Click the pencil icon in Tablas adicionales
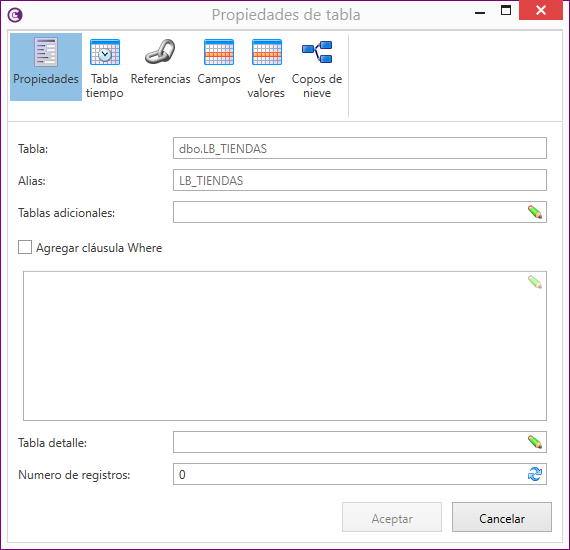The height and width of the screenshot is (550, 570). pyautogui.click(x=535, y=212)
